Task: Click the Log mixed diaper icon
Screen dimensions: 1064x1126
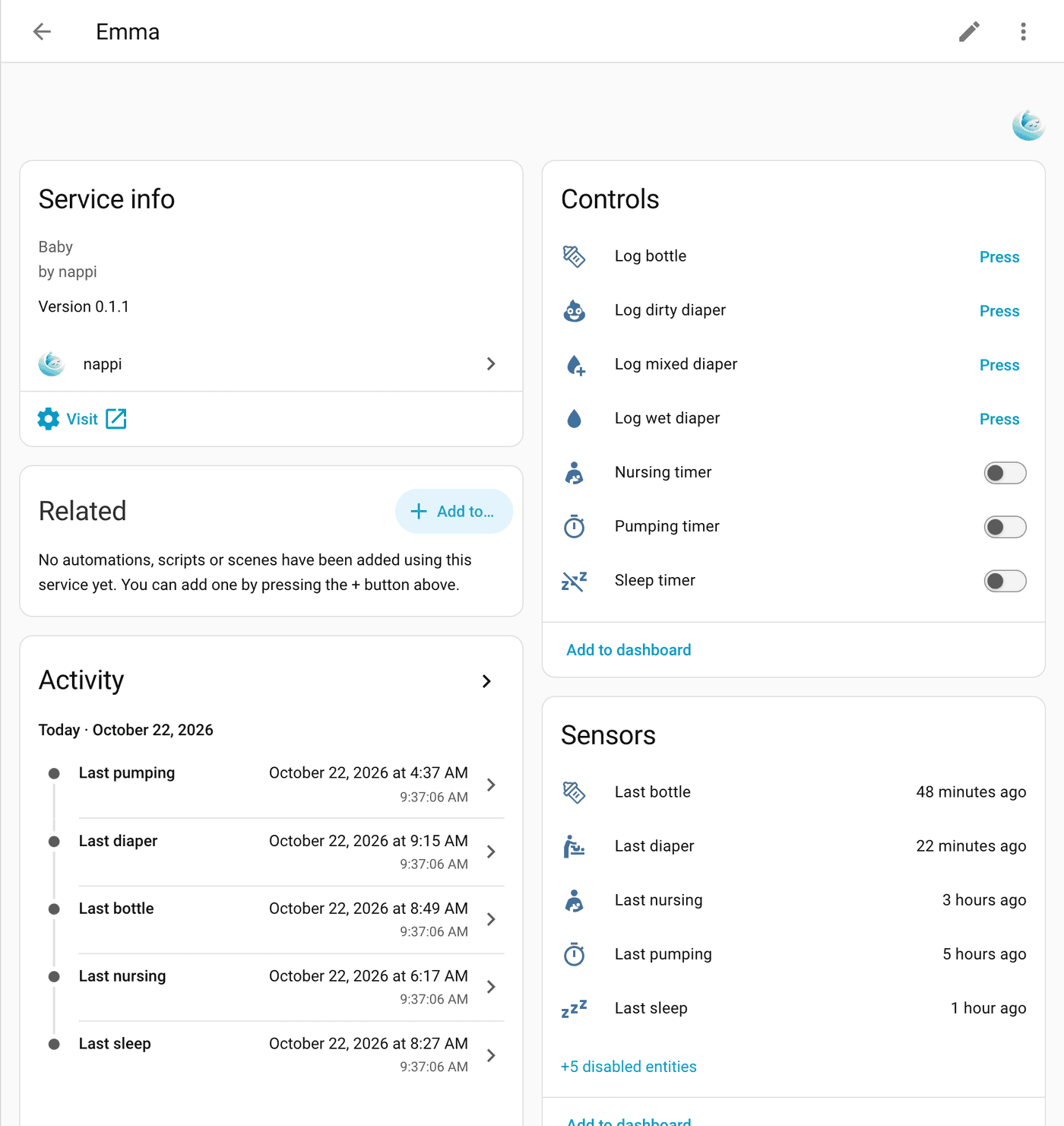Action: click(x=575, y=365)
